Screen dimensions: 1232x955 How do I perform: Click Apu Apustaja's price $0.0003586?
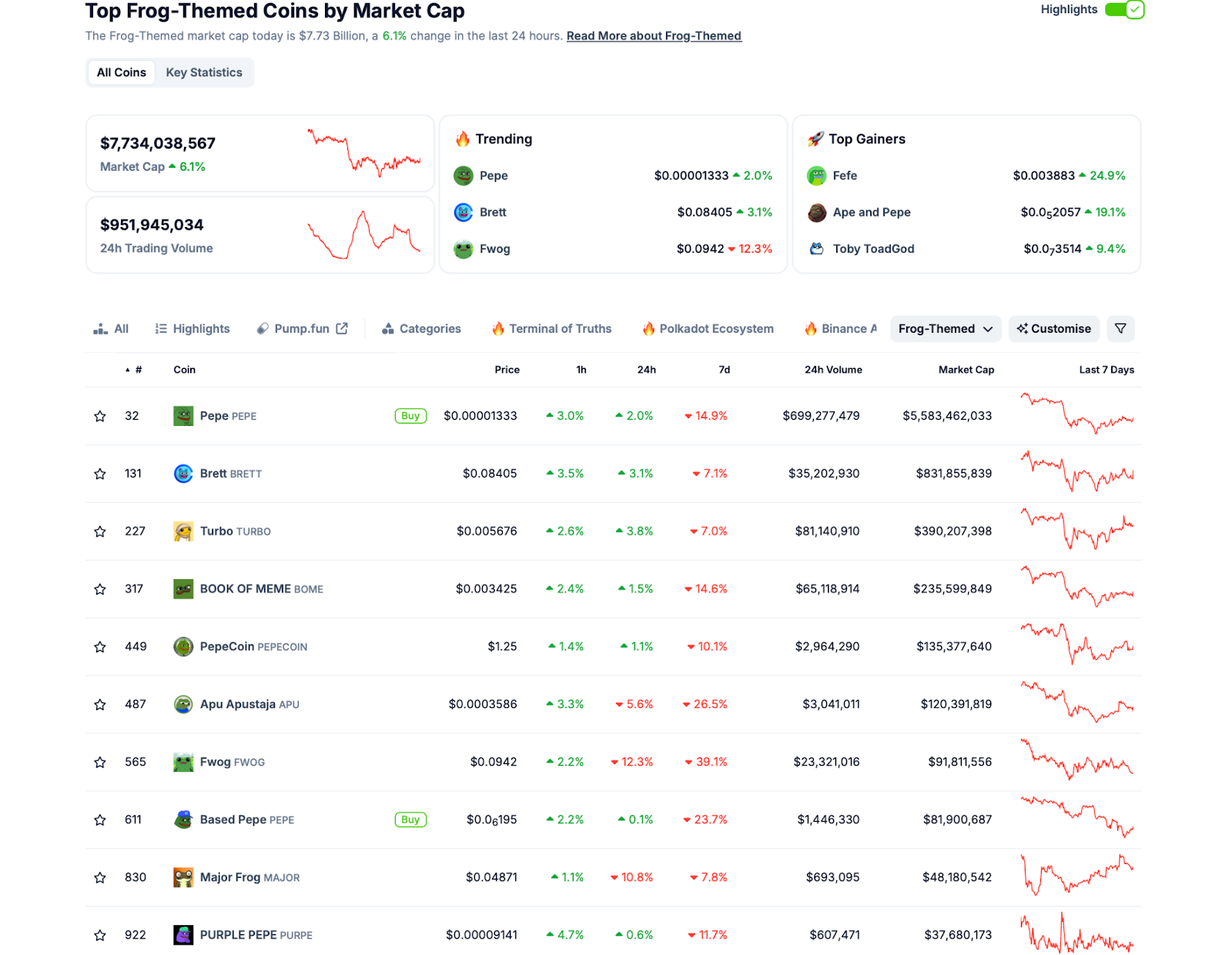pyautogui.click(x=483, y=705)
